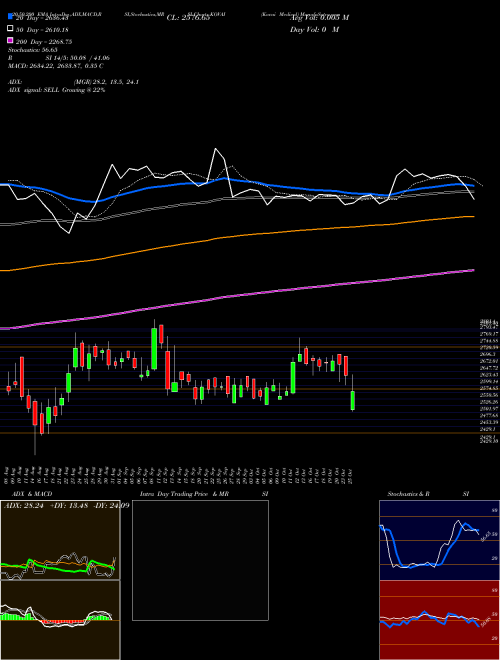Click the MACD histogram panel
Screen dimensions: 500x660
60,620
